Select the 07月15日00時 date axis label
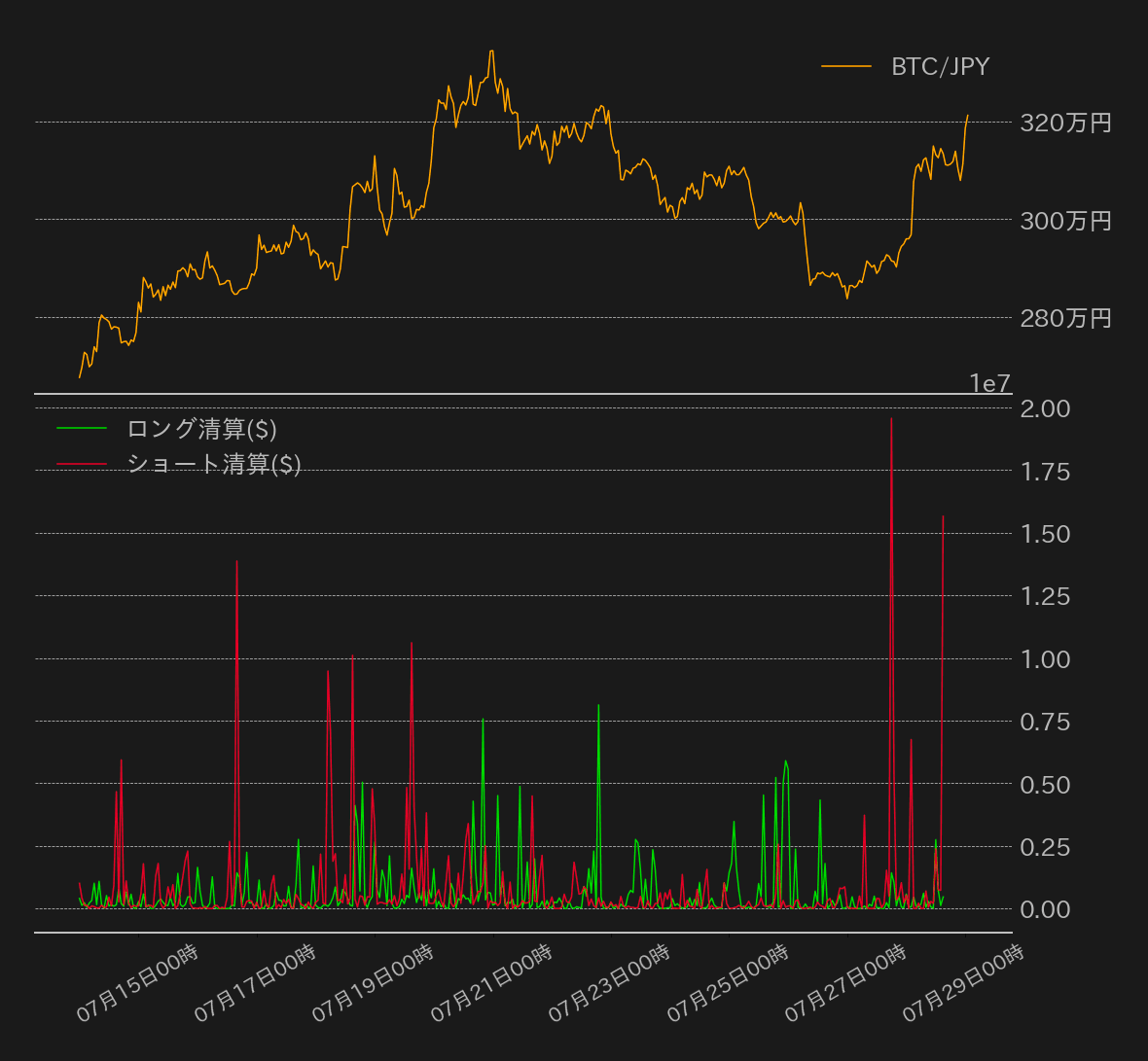 tap(137, 982)
